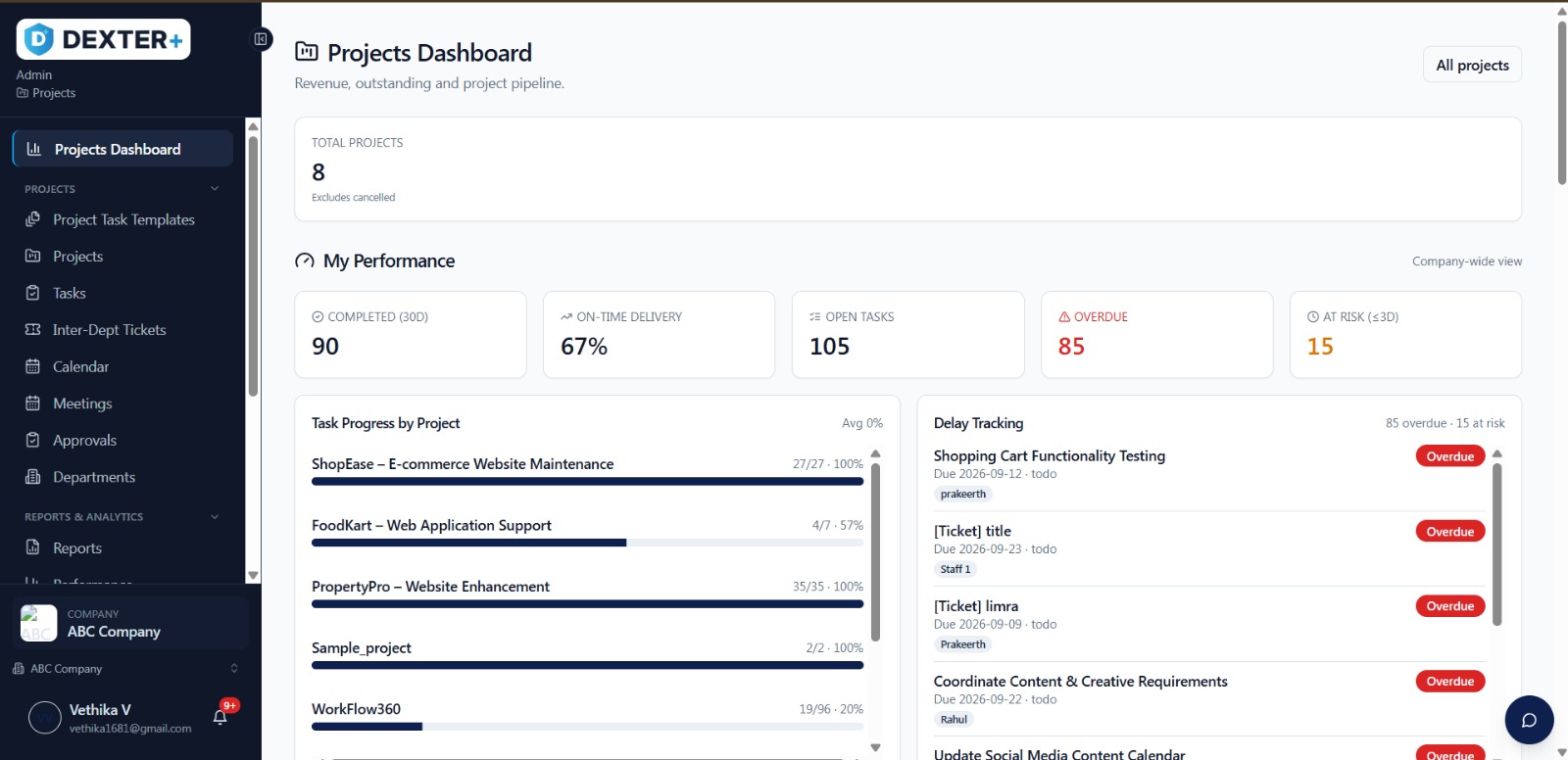Click the Calendar icon in the sidebar
The height and width of the screenshot is (760, 1568).
coord(32,366)
